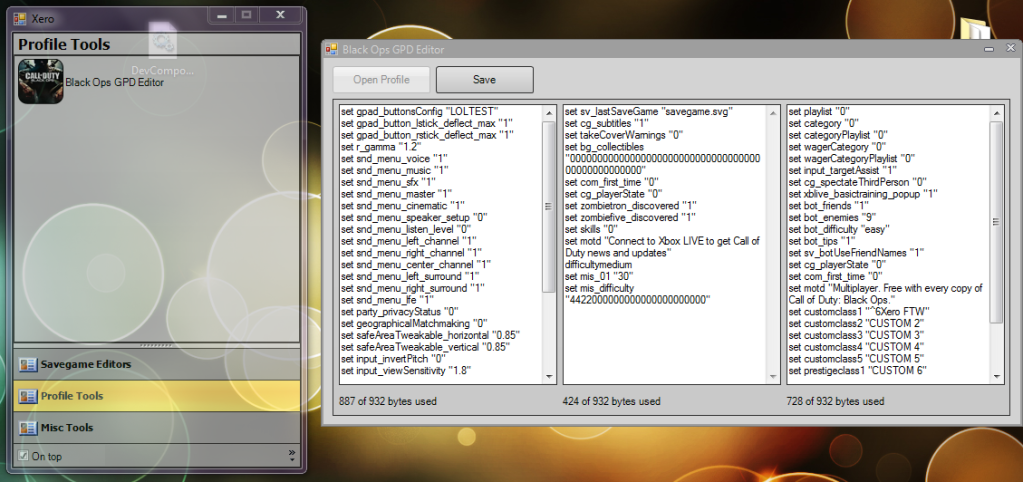This screenshot has height=482, width=1023.
Task: Click the 728 of 932 bytes used label
Action: click(x=836, y=401)
